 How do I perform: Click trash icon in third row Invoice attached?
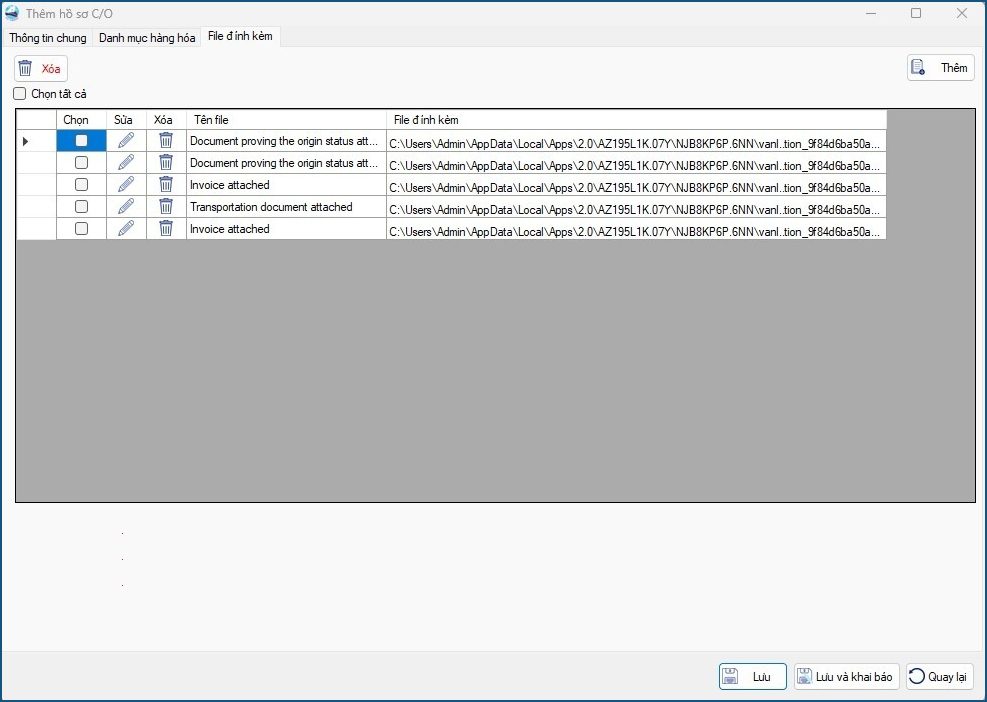click(166, 185)
